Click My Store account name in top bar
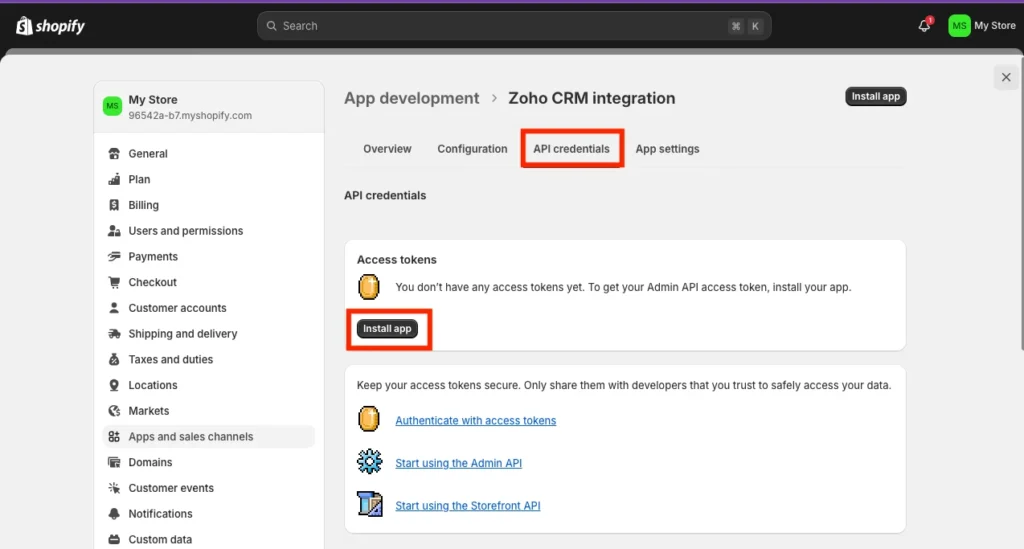 pyautogui.click(x=995, y=25)
